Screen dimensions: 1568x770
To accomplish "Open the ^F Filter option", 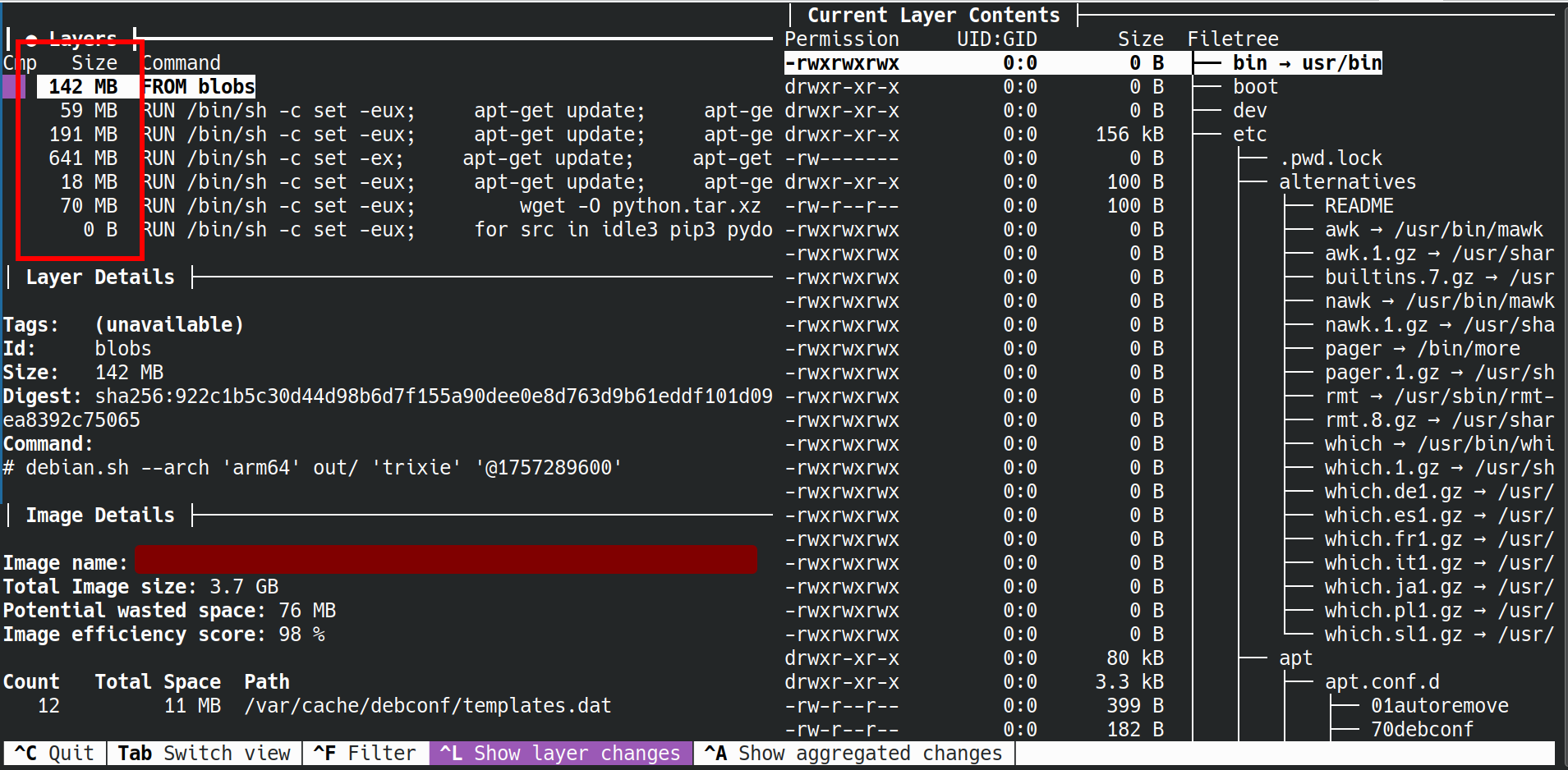I will point(365,753).
